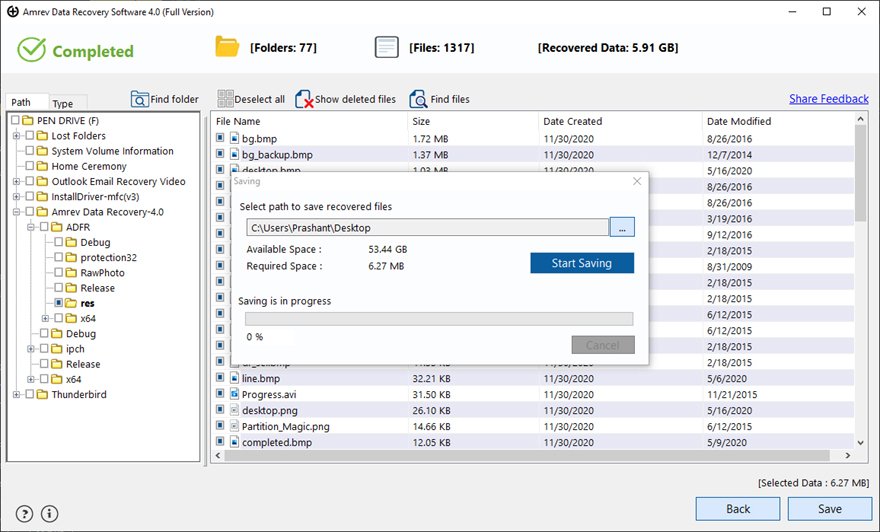
Task: Expand the Thunderbird tree node
Action: (x=16, y=394)
